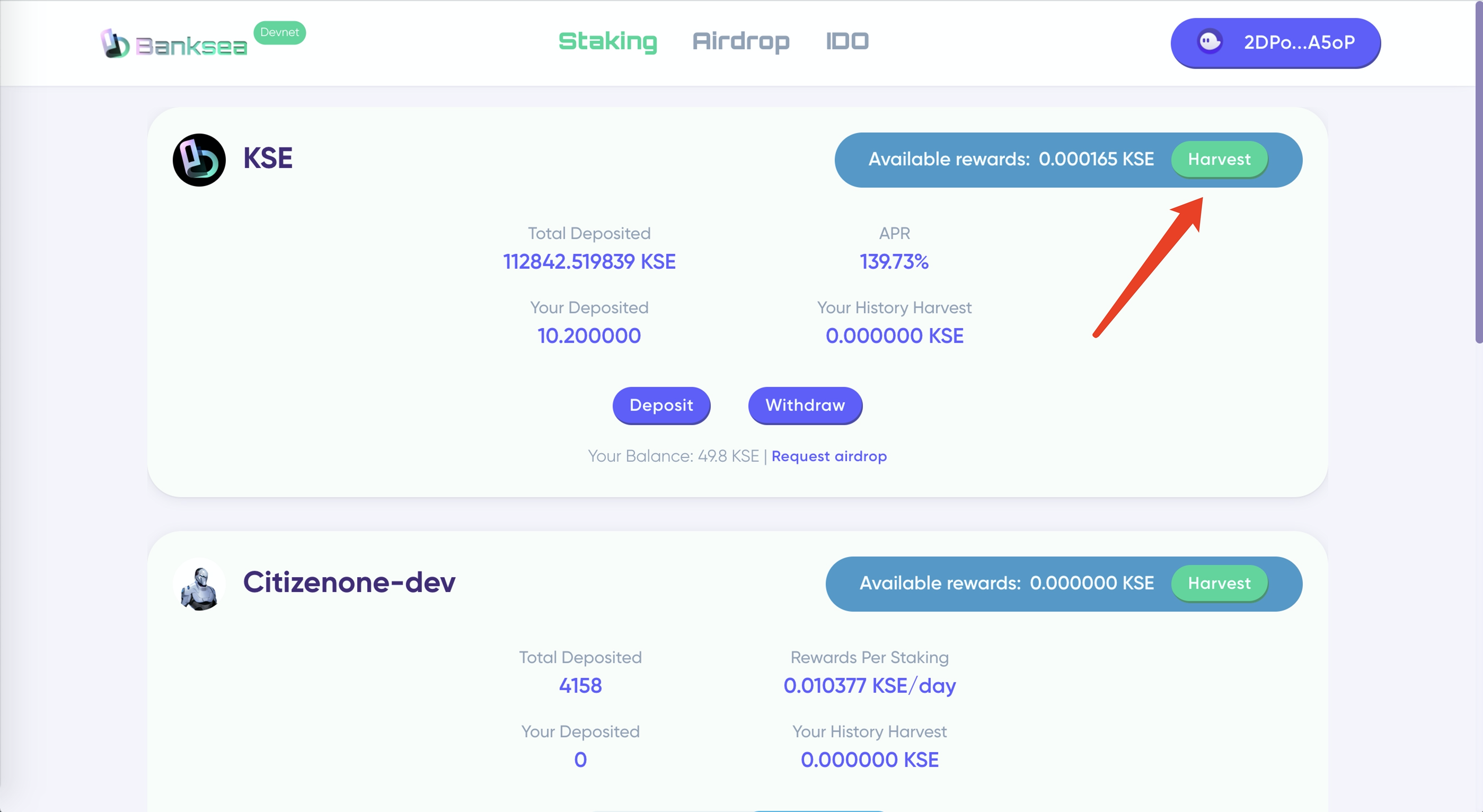The image size is (1483, 812).
Task: Click the KSE token logo
Action: click(x=199, y=160)
